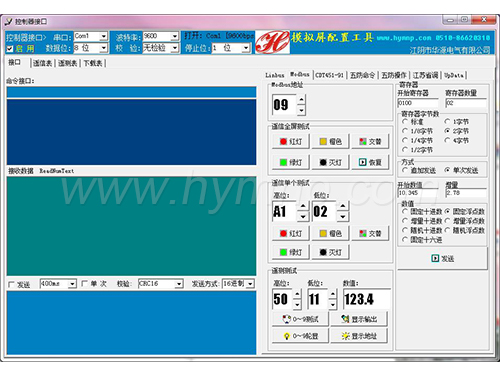The image size is (500, 376).
Task: Increment the Modbus address 09 spinner
Action: pyautogui.click(x=301, y=100)
